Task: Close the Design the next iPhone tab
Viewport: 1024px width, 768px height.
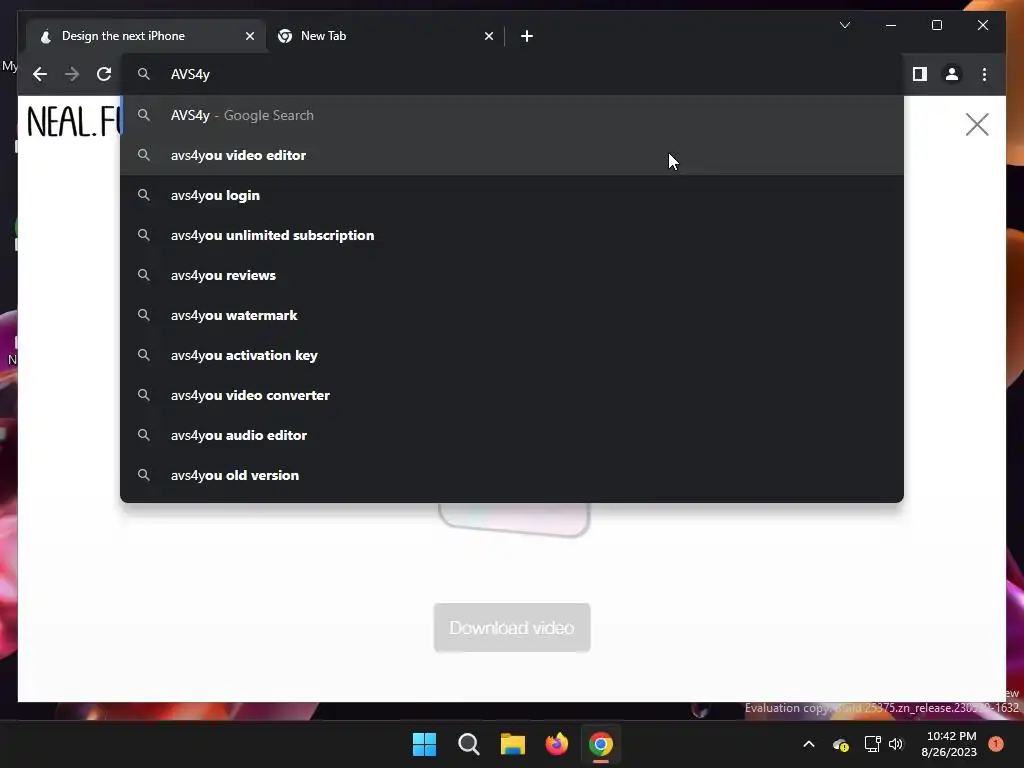Action: (x=249, y=36)
